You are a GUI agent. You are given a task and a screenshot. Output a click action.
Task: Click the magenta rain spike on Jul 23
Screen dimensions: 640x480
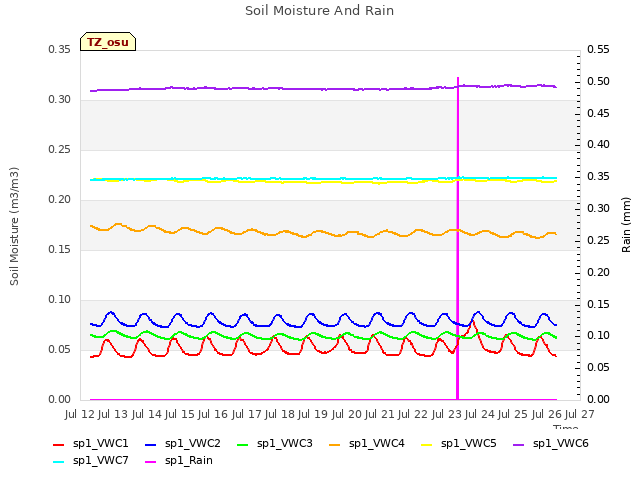pyautogui.click(x=458, y=238)
